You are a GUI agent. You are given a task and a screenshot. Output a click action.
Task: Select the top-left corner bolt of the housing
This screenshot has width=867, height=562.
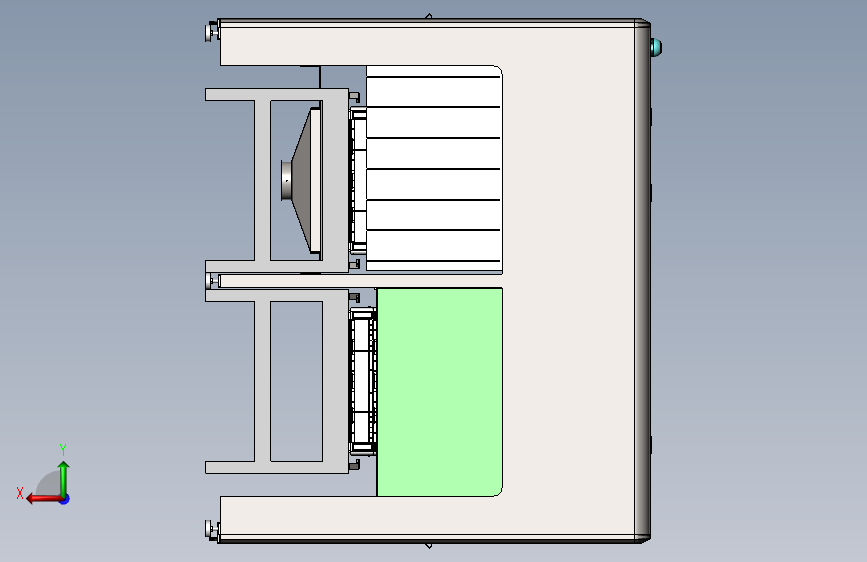(x=212, y=31)
